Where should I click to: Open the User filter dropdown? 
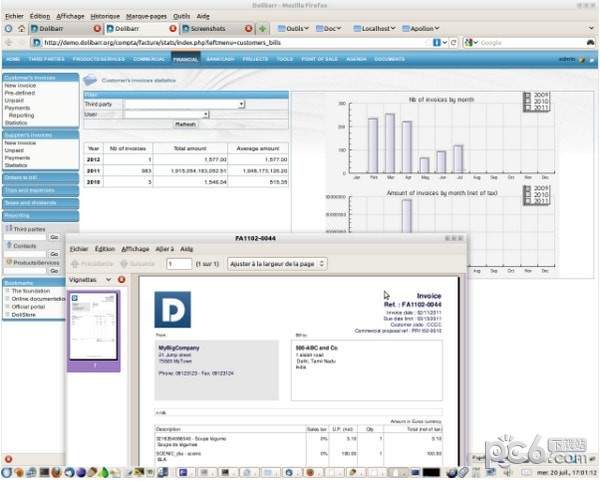[206, 115]
